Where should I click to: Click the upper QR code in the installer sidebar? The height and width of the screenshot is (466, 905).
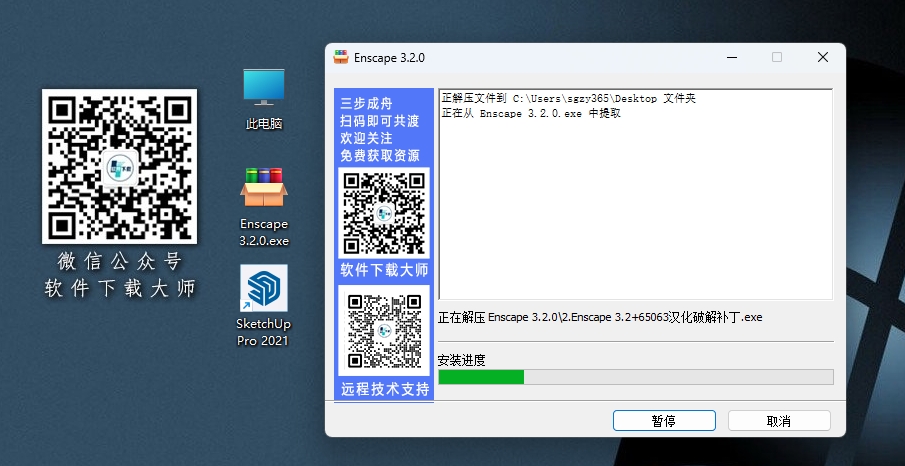click(384, 213)
